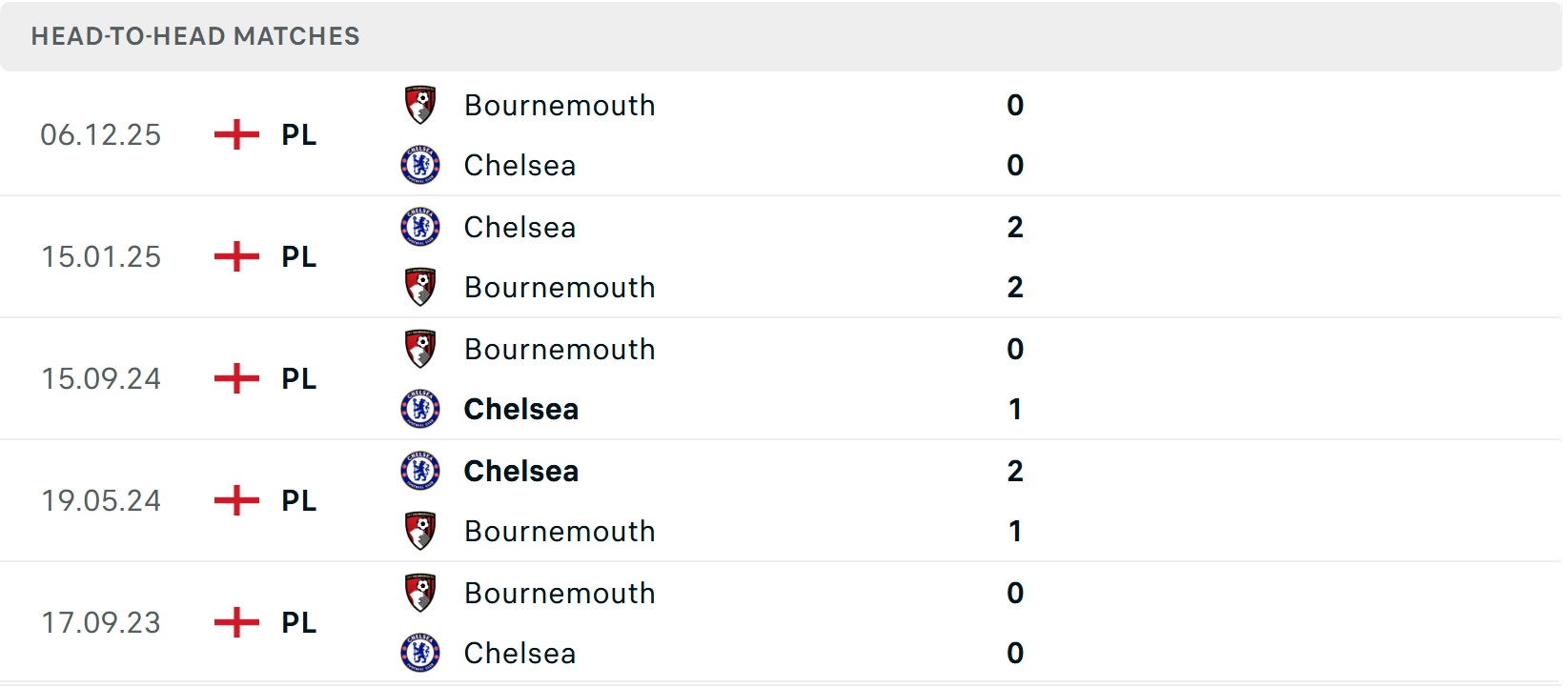Click England flag icon for 19.05.24 match

click(236, 501)
